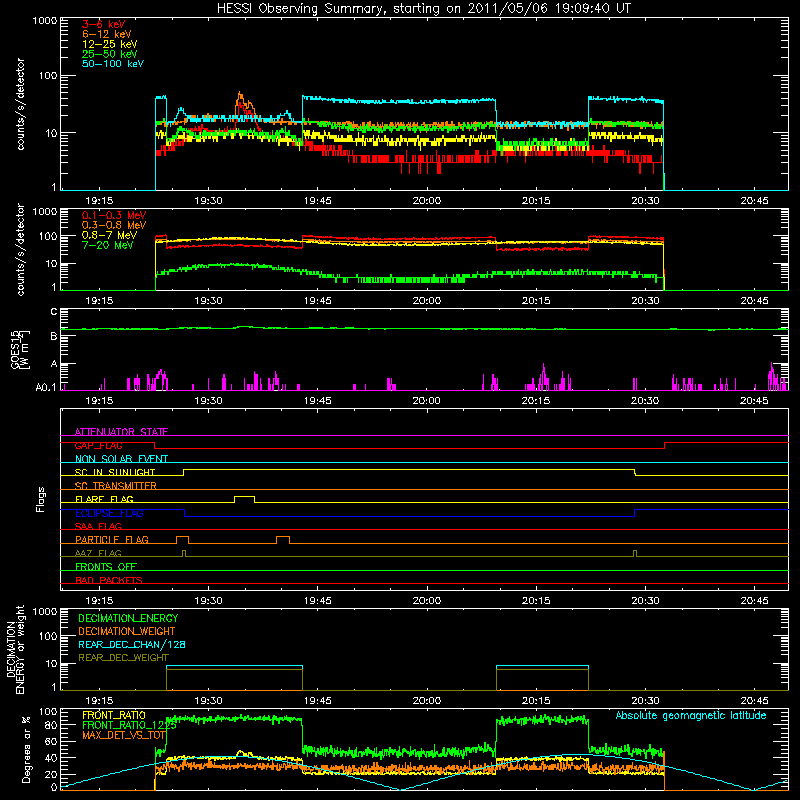Viewport: 800px width, 800px height.
Task: Select the 50-100 keV legend label
Action: (x=113, y=64)
